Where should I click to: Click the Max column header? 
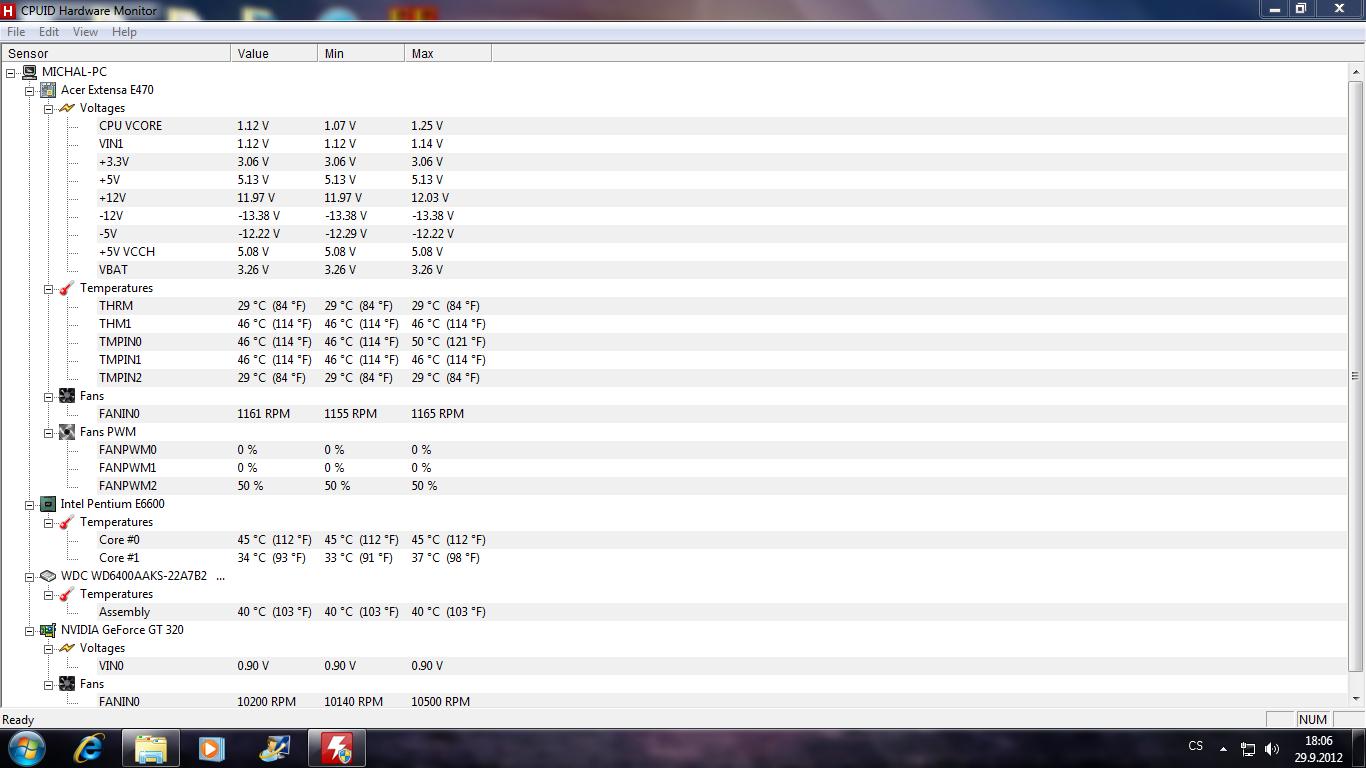coord(448,53)
